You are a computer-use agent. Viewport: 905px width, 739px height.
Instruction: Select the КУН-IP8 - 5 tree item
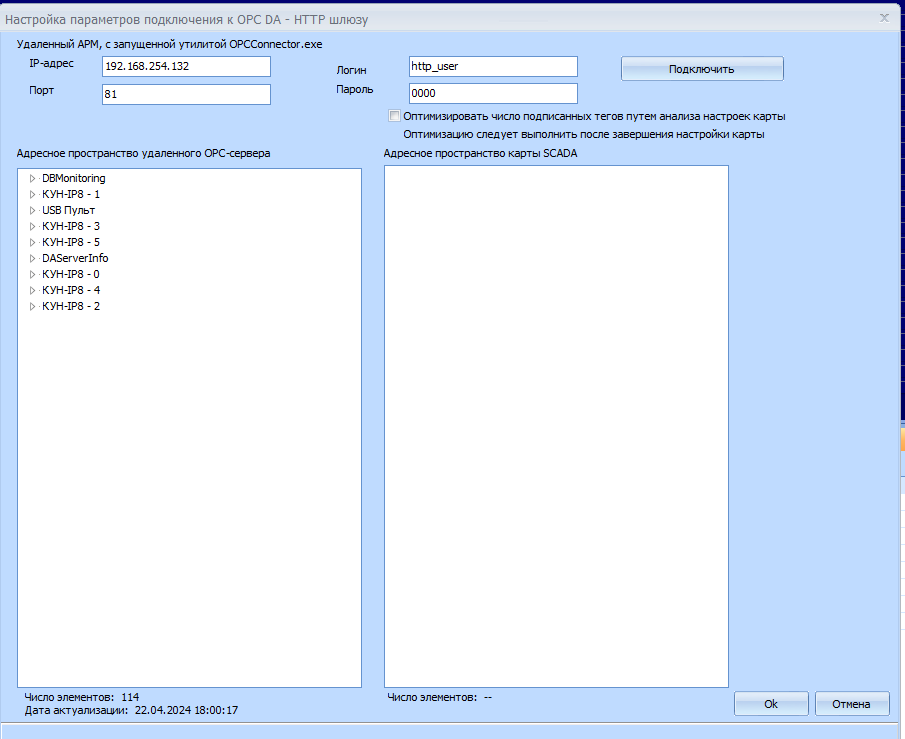point(70,242)
